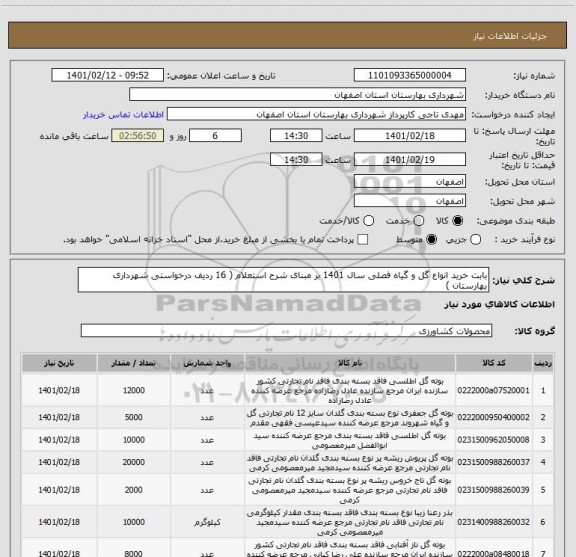
Task: Click the goods group field محصولات کشاورزی
Action: pyautogui.click(x=286, y=331)
